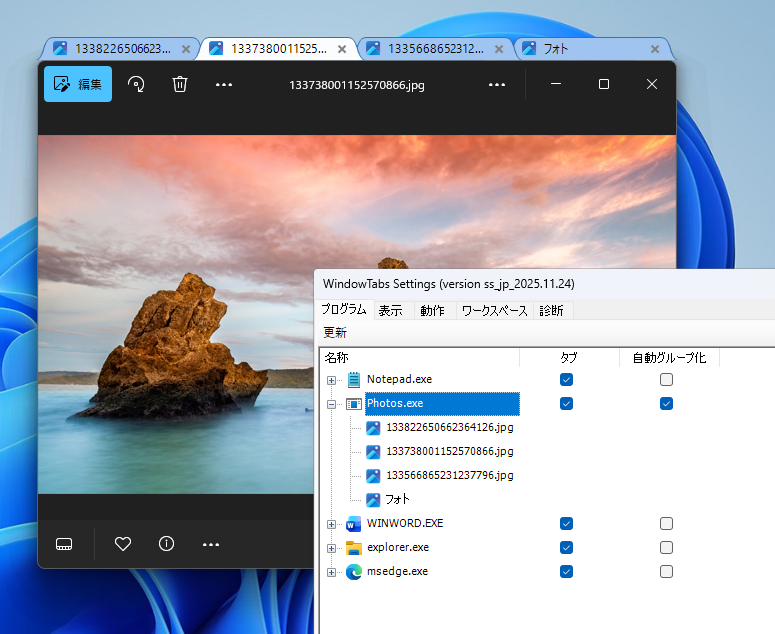
Task: Click the タブ column header
Action: pyautogui.click(x=569, y=357)
